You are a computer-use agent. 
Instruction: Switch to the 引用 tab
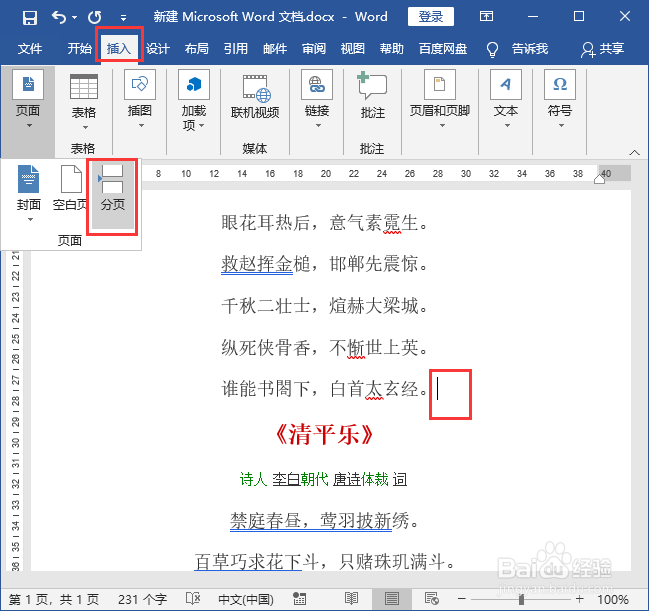click(x=236, y=48)
